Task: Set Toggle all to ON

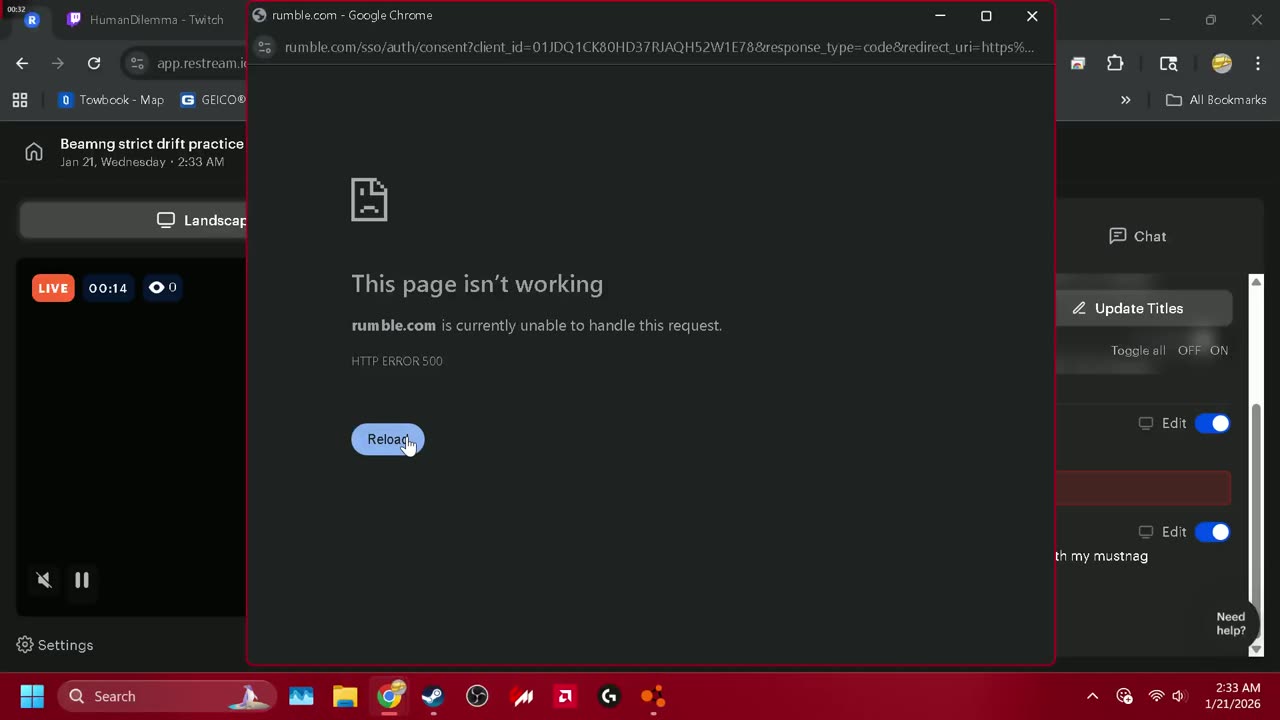Action: tap(1219, 350)
